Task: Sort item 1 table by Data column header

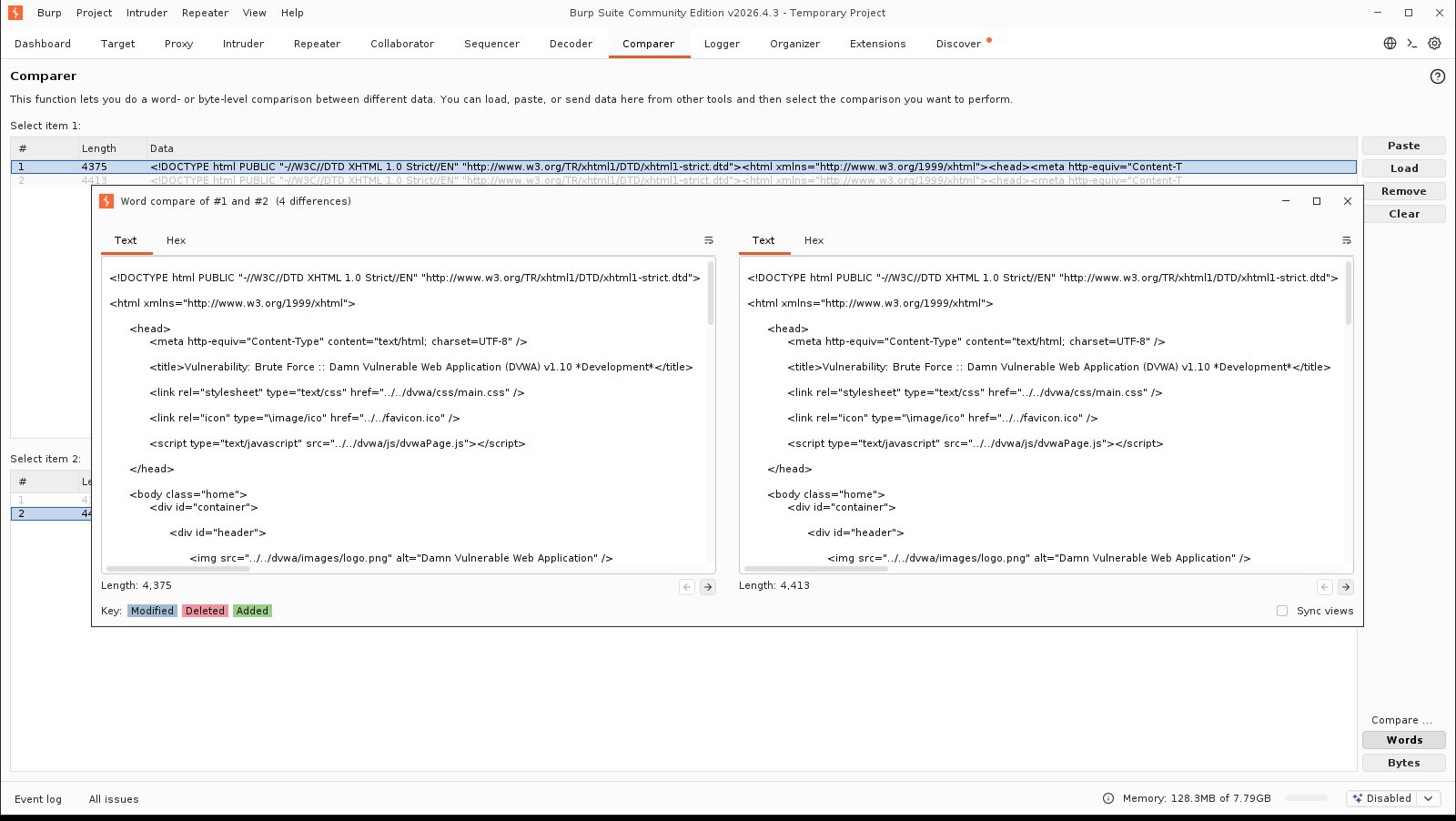Action: point(752,148)
